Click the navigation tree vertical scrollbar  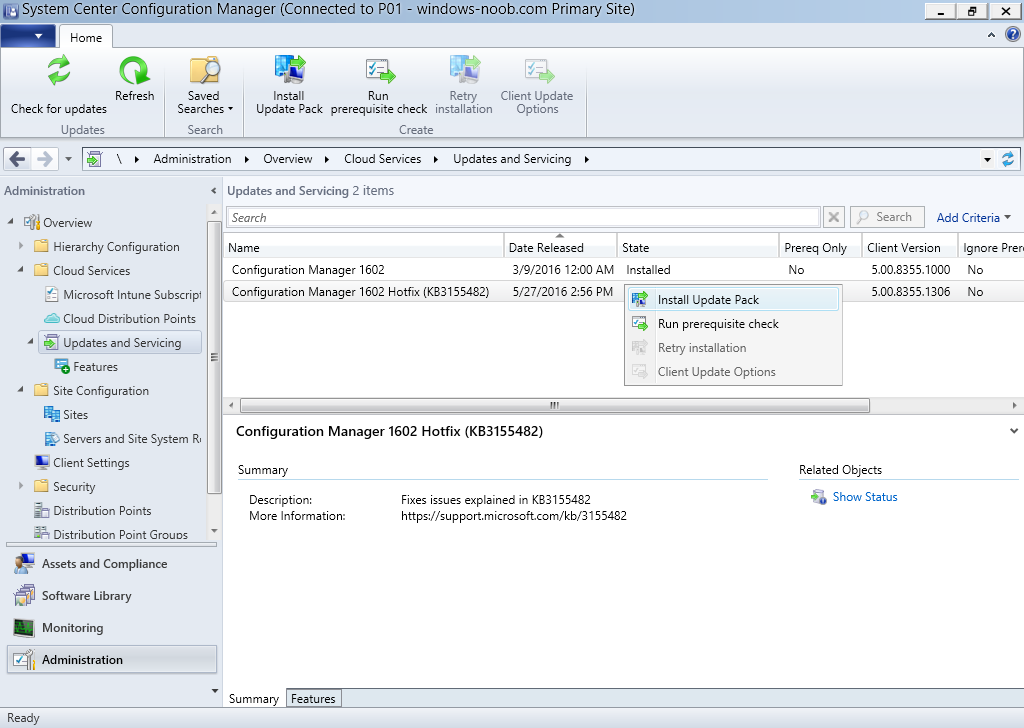click(x=214, y=358)
